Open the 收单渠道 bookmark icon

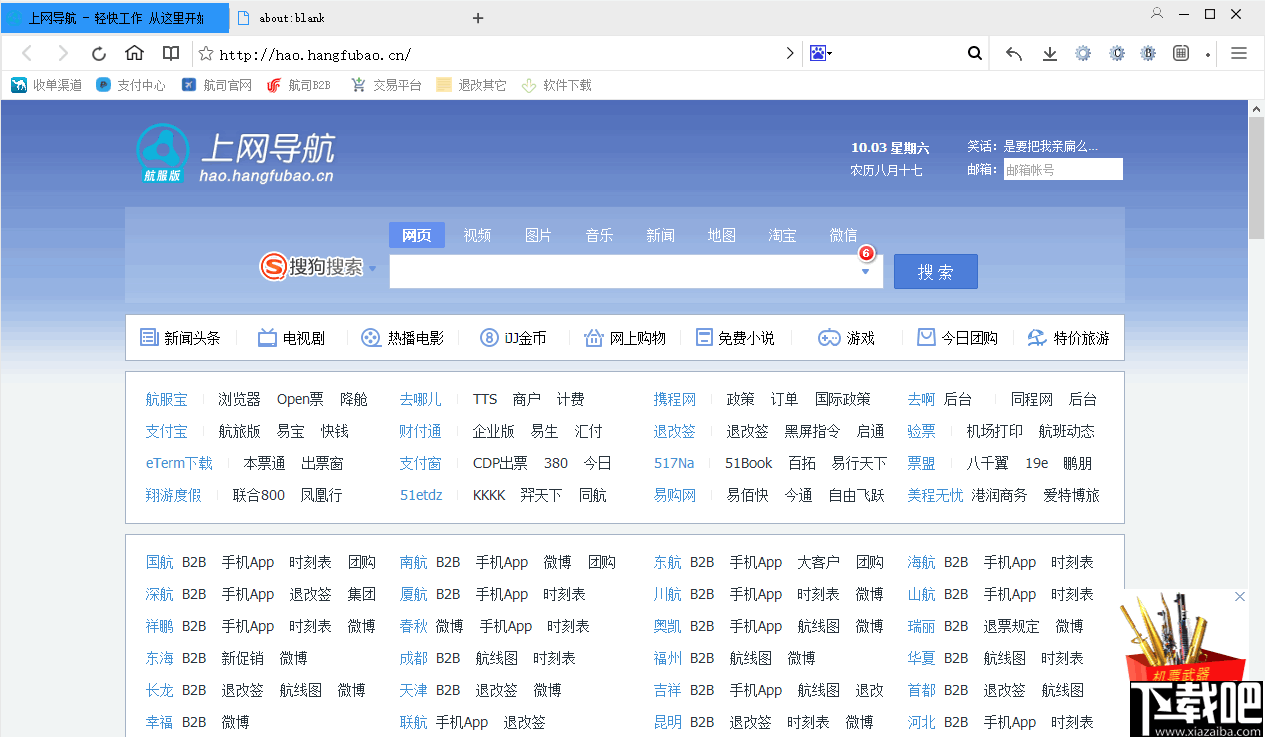pyautogui.click(x=18, y=85)
